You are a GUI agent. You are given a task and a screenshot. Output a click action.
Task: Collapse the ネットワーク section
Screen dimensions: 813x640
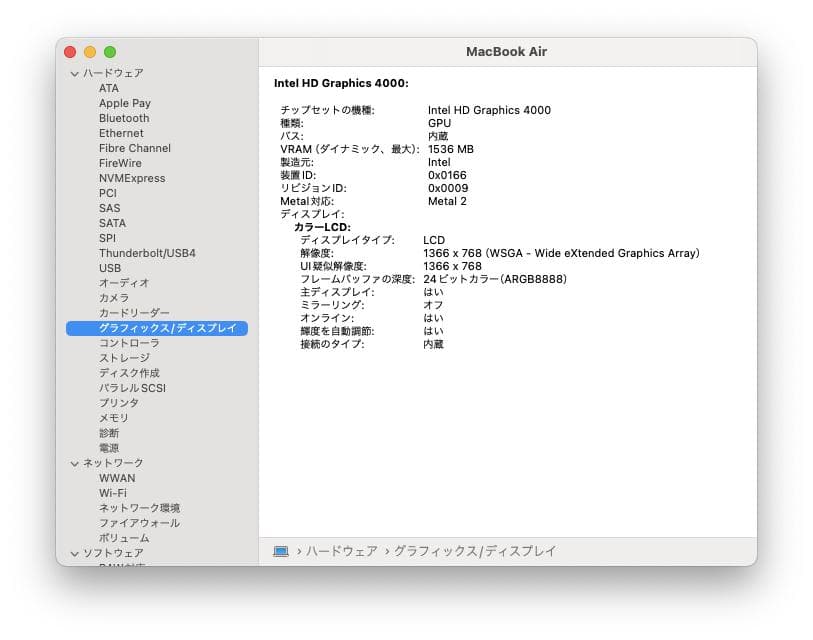[74, 463]
